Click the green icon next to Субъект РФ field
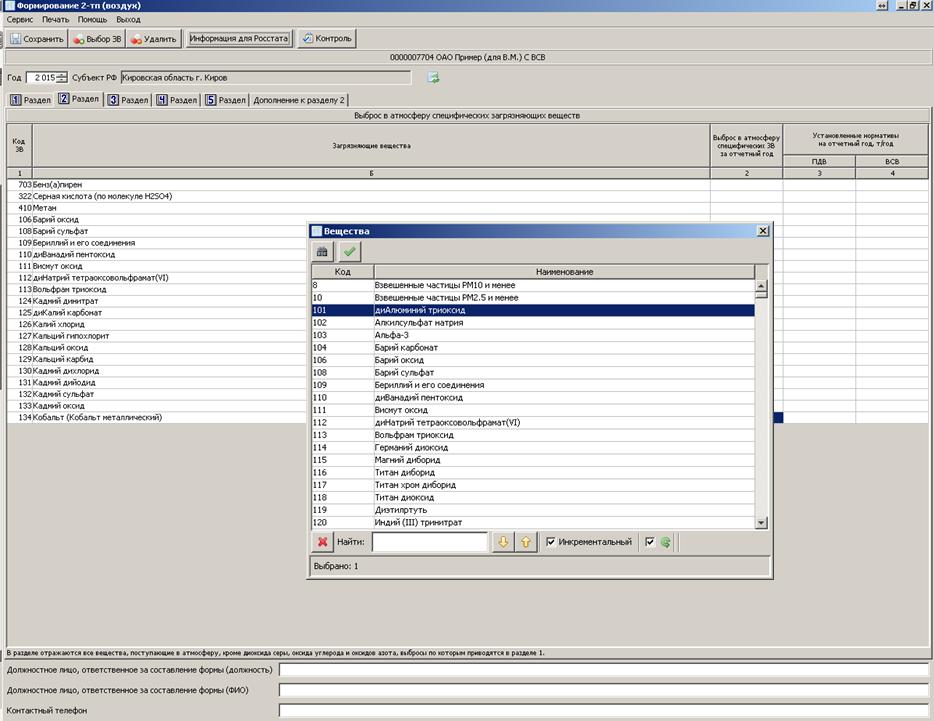 [434, 77]
